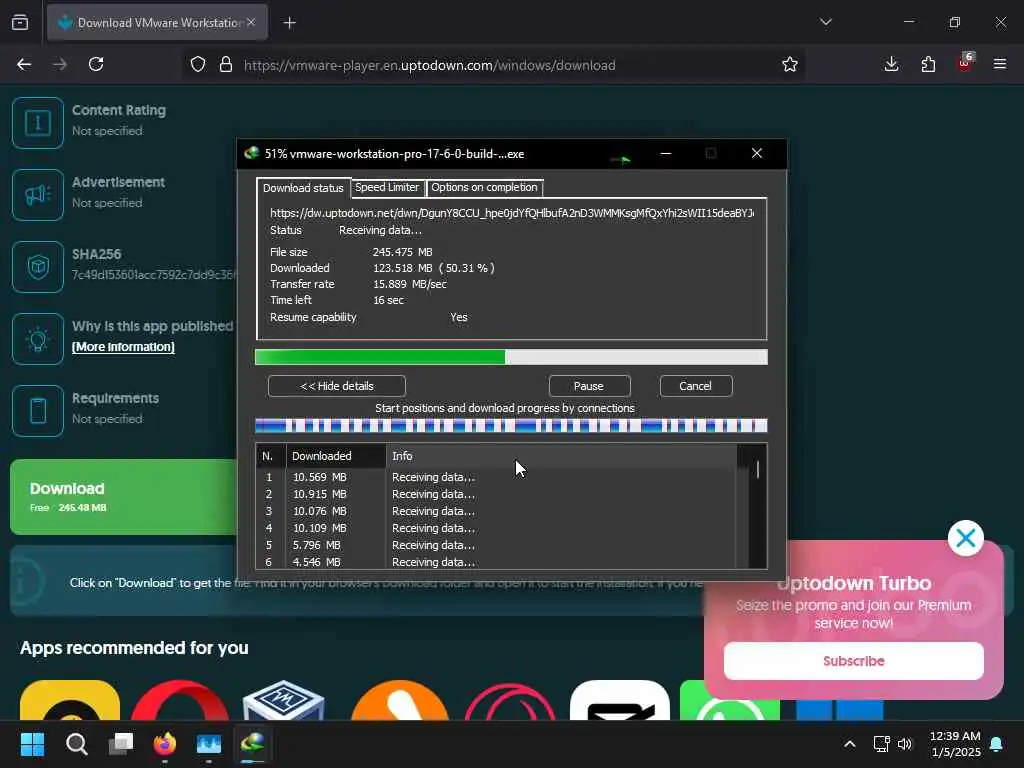Open the notifications bell icon

tap(997, 744)
